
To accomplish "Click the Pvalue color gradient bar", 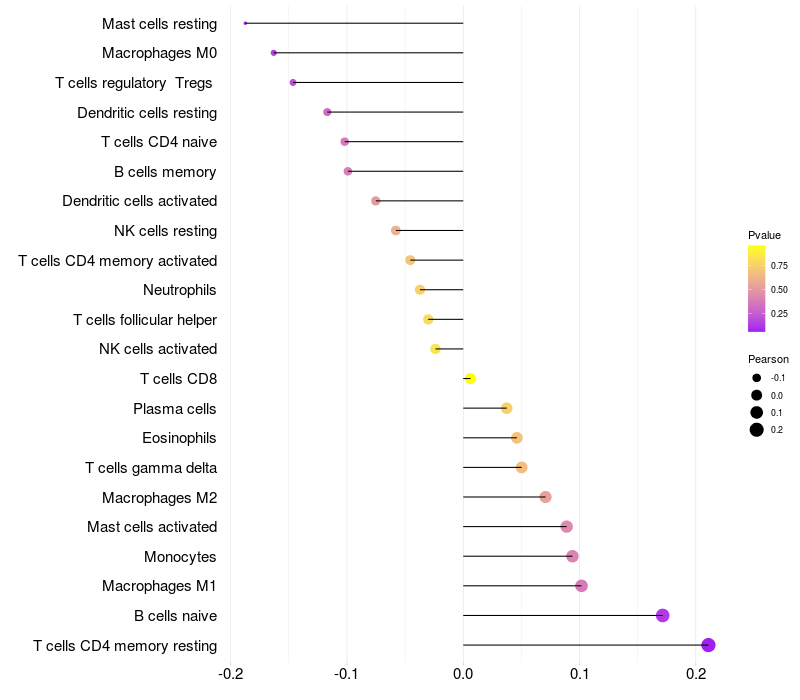I will pos(756,288).
